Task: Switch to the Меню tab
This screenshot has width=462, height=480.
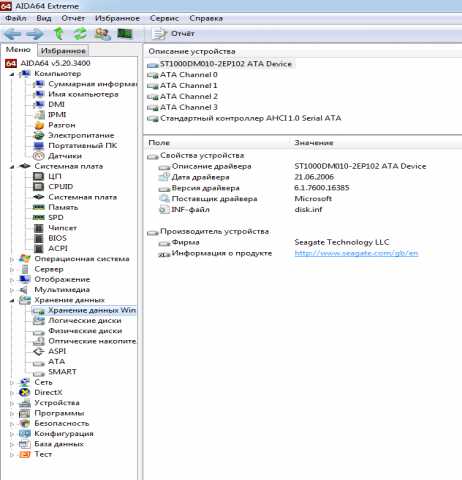Action: point(18,50)
